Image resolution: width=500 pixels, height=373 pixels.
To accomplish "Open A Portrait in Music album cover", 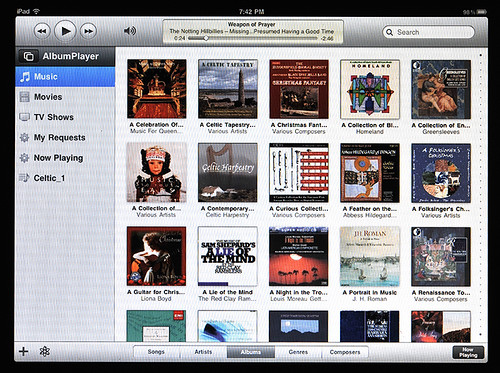I will tap(370, 257).
